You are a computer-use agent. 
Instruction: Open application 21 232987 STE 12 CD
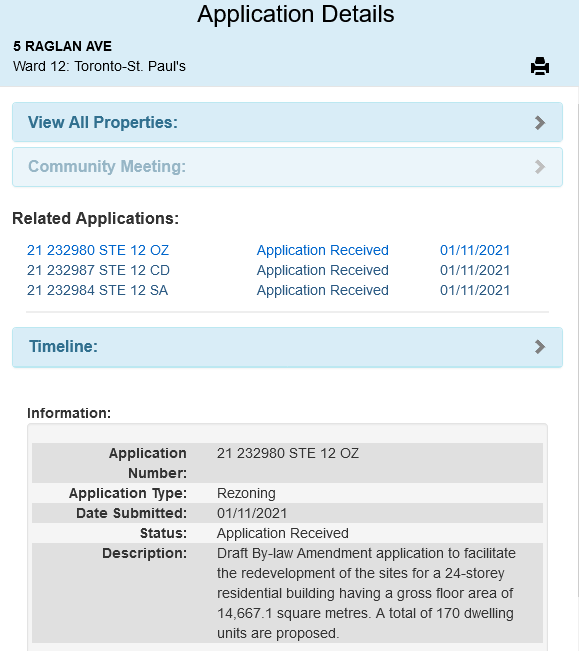point(98,270)
